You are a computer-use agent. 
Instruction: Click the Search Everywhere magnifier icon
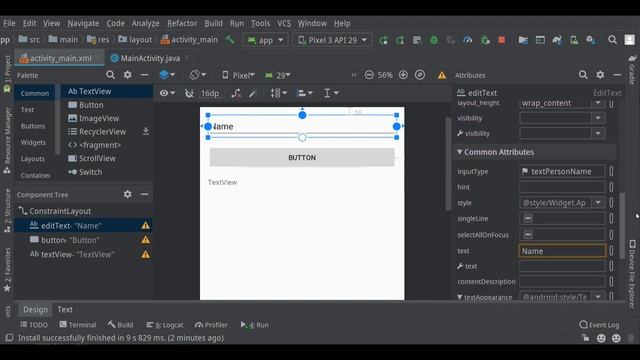point(612,40)
